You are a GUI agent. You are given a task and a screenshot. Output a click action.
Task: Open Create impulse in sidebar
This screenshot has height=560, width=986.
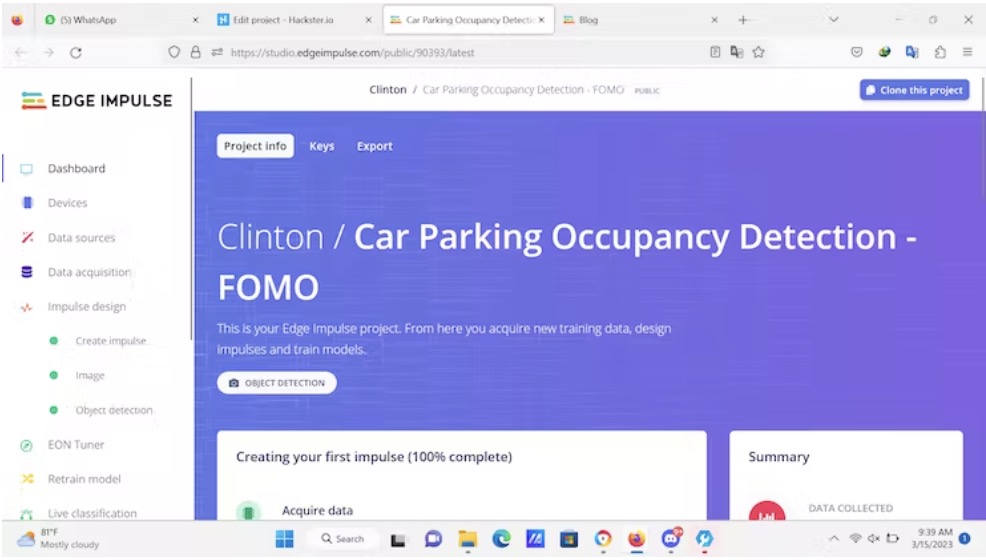coord(110,341)
